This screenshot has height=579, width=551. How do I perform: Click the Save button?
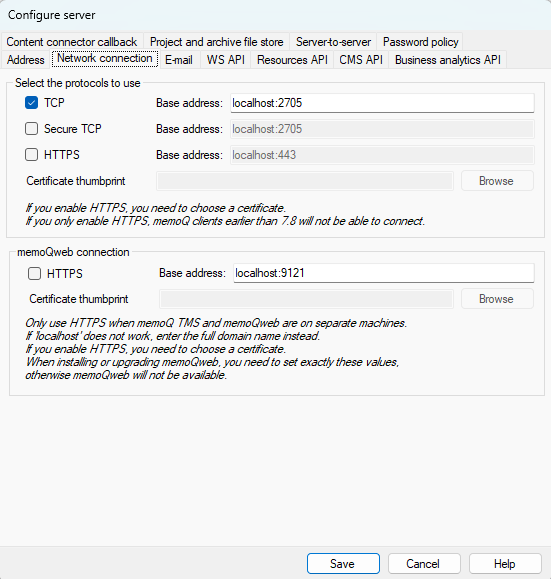tap(343, 563)
